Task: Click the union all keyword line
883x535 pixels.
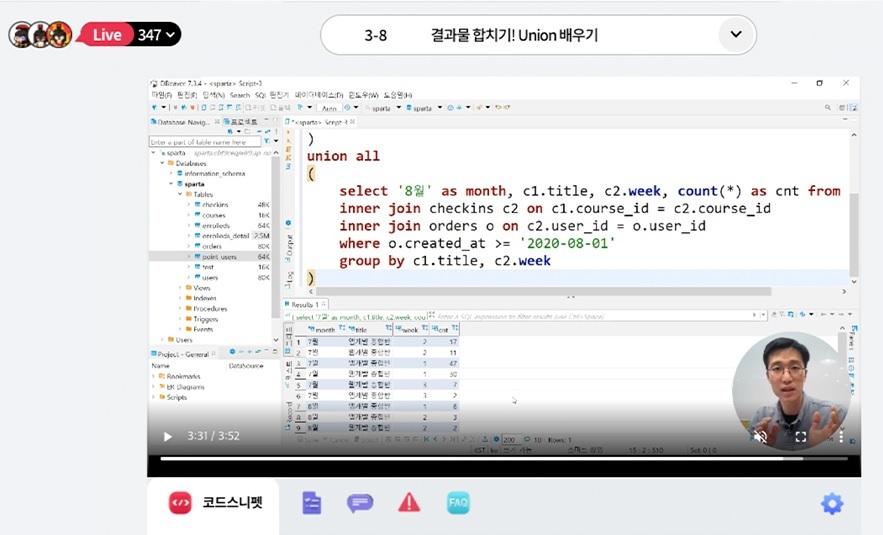Action: (x=343, y=156)
